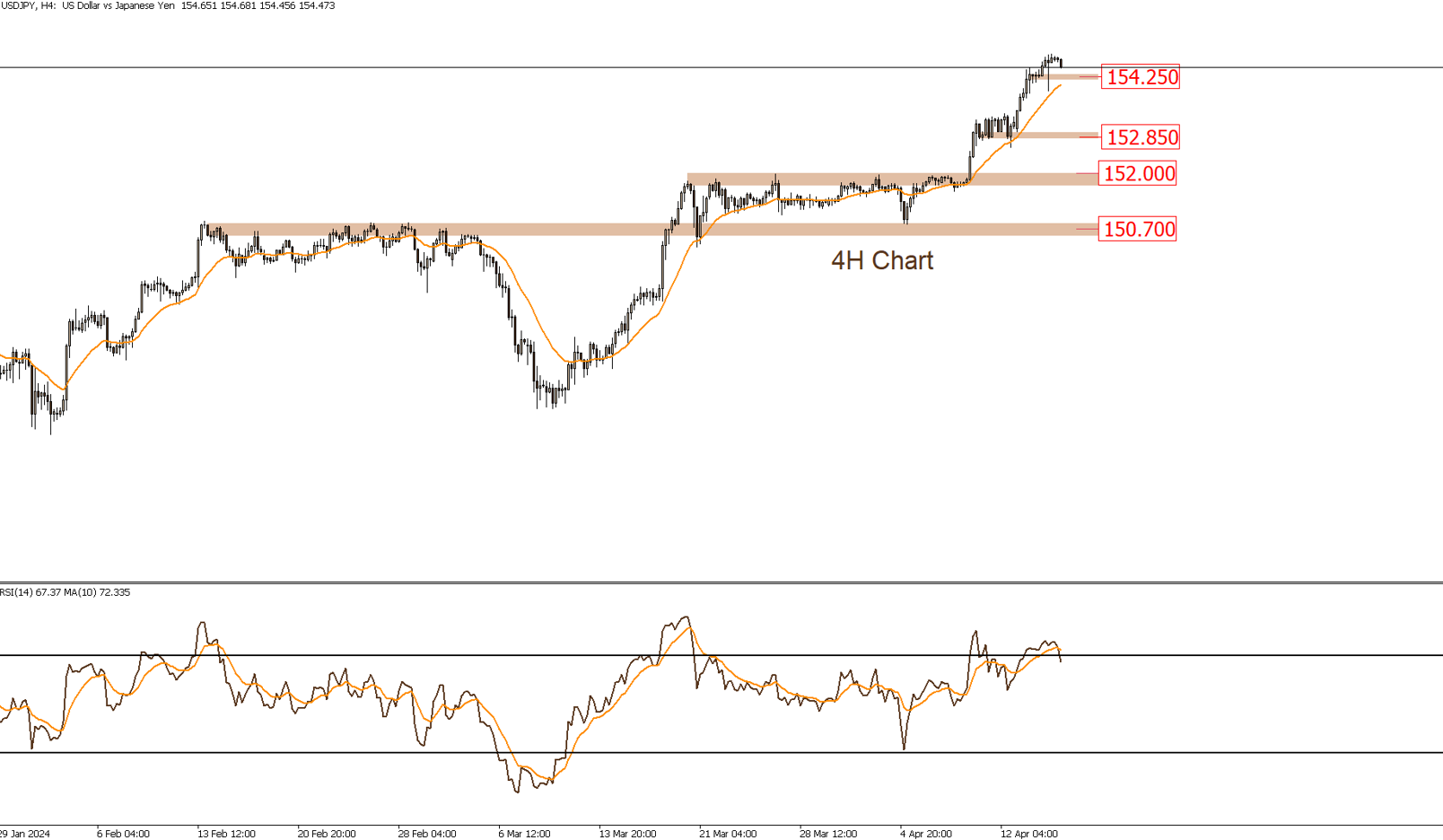Viewport: 1443px width, 840px height.
Task: Click the 21 Mar 04:00 time label
Action: 728,834
